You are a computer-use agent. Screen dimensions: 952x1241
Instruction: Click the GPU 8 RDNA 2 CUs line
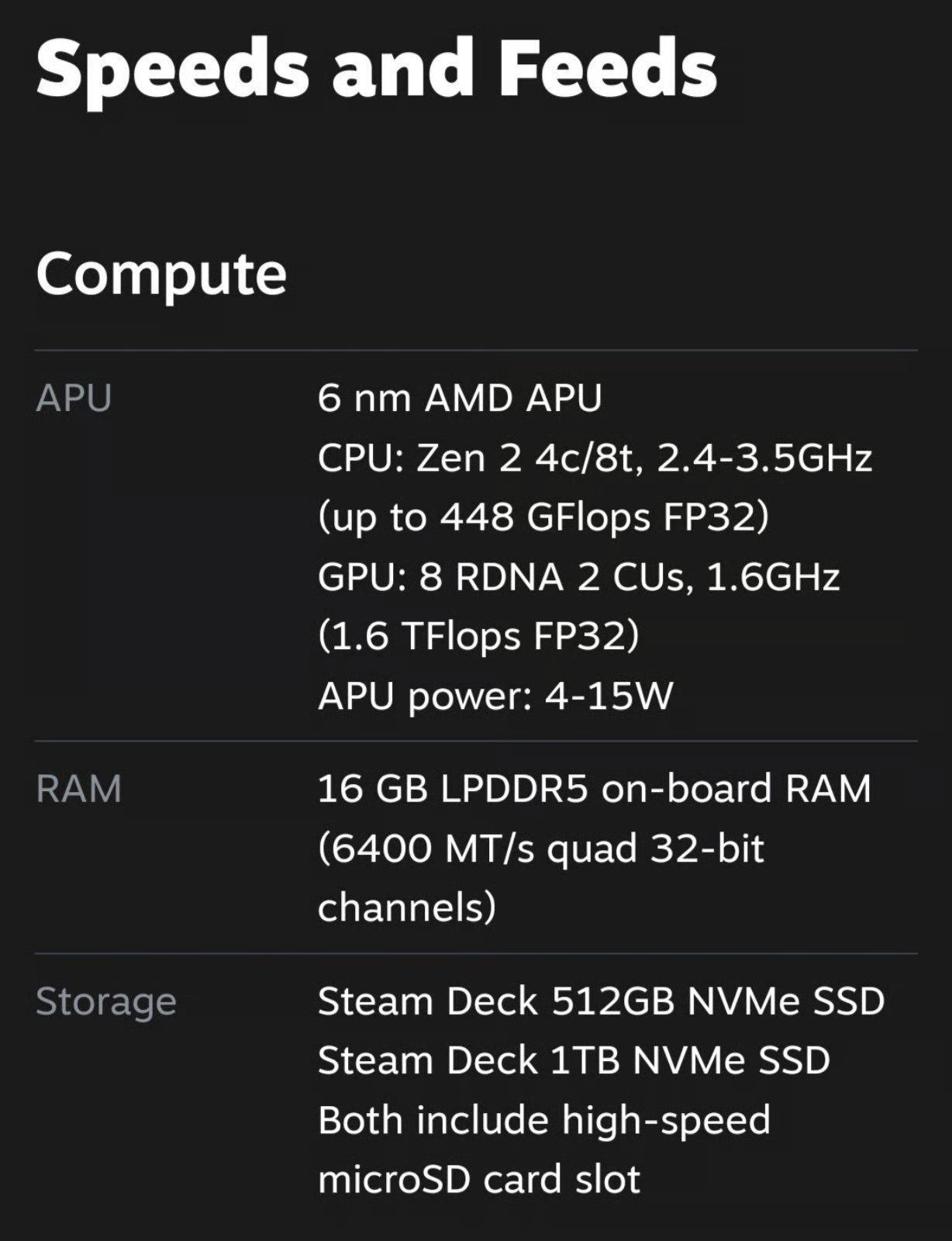(x=578, y=576)
